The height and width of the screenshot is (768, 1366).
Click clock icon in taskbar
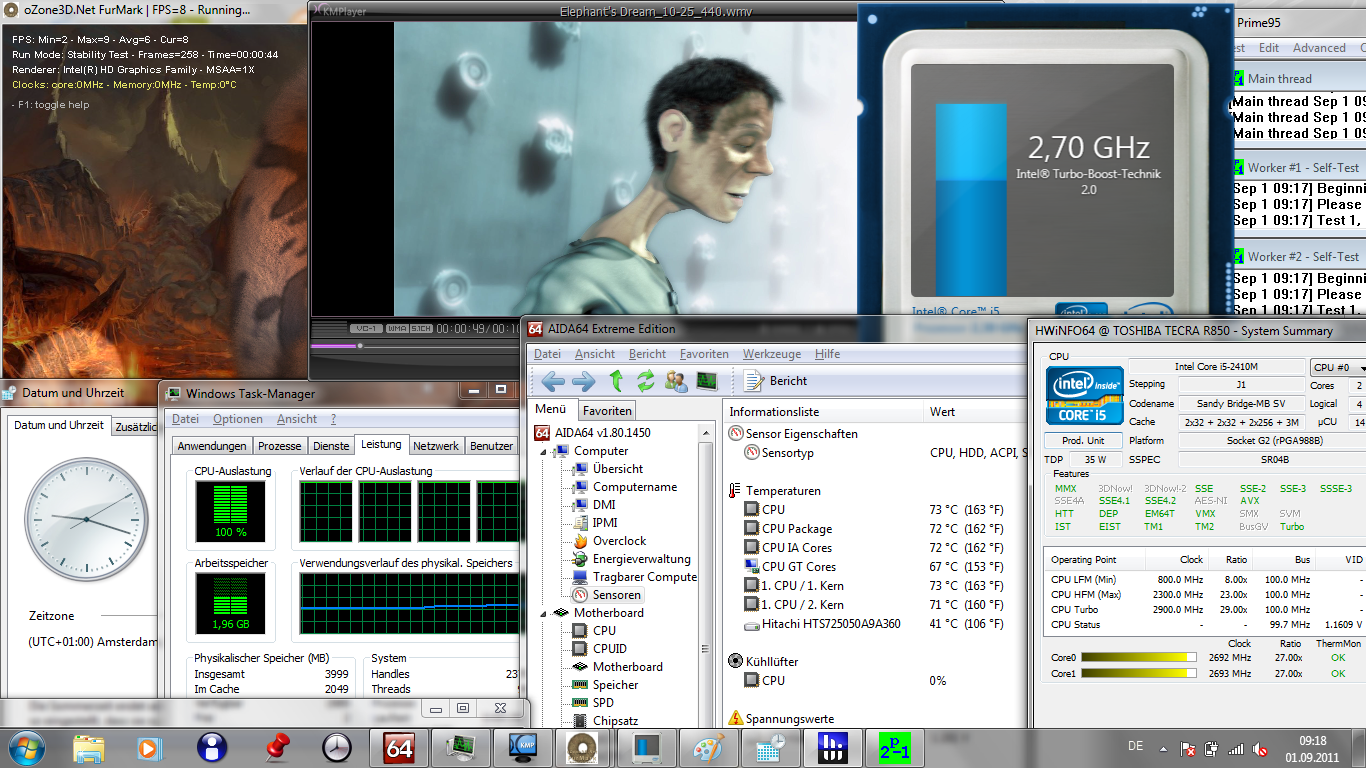click(x=337, y=747)
